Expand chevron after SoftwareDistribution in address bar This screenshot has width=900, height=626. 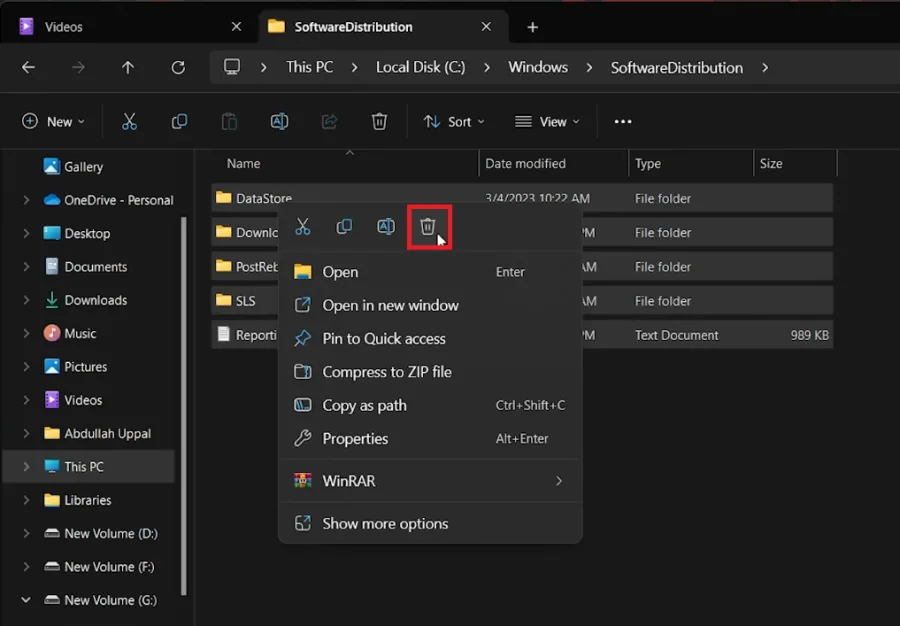(x=765, y=67)
